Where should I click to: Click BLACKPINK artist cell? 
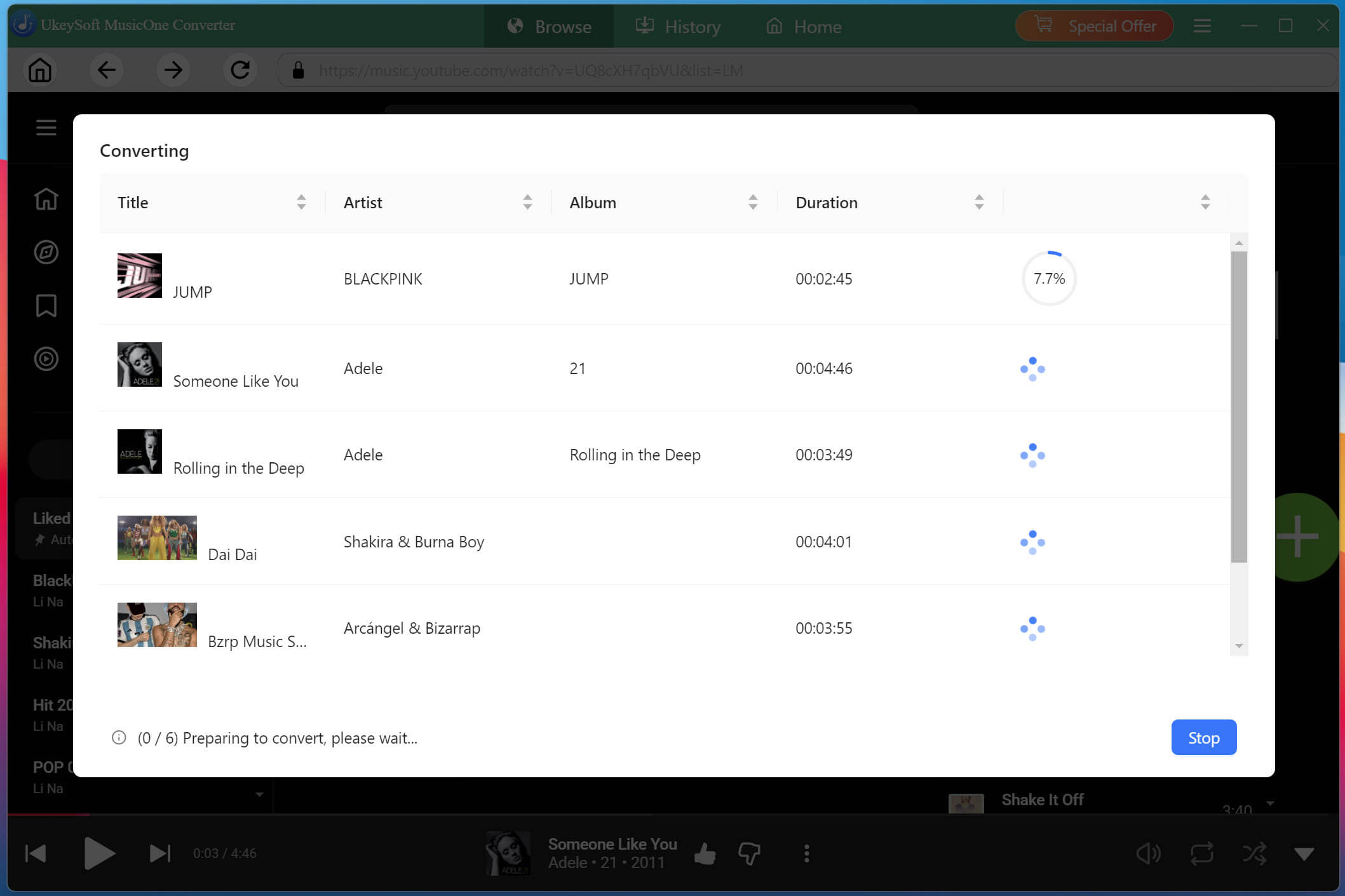(x=383, y=279)
